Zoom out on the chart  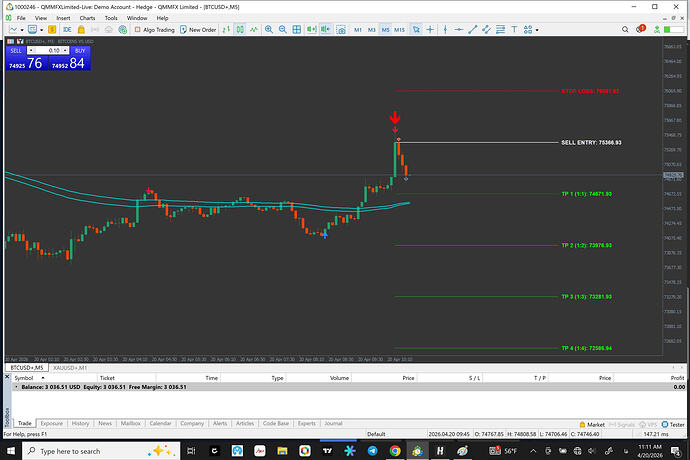point(283,29)
